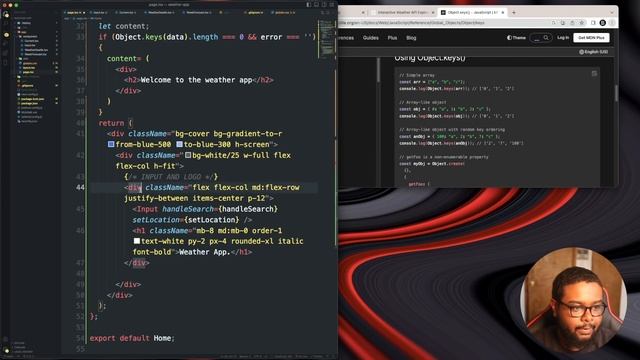
Task: Click customize layout icon in VS Code title bar
Action: (332, 5)
